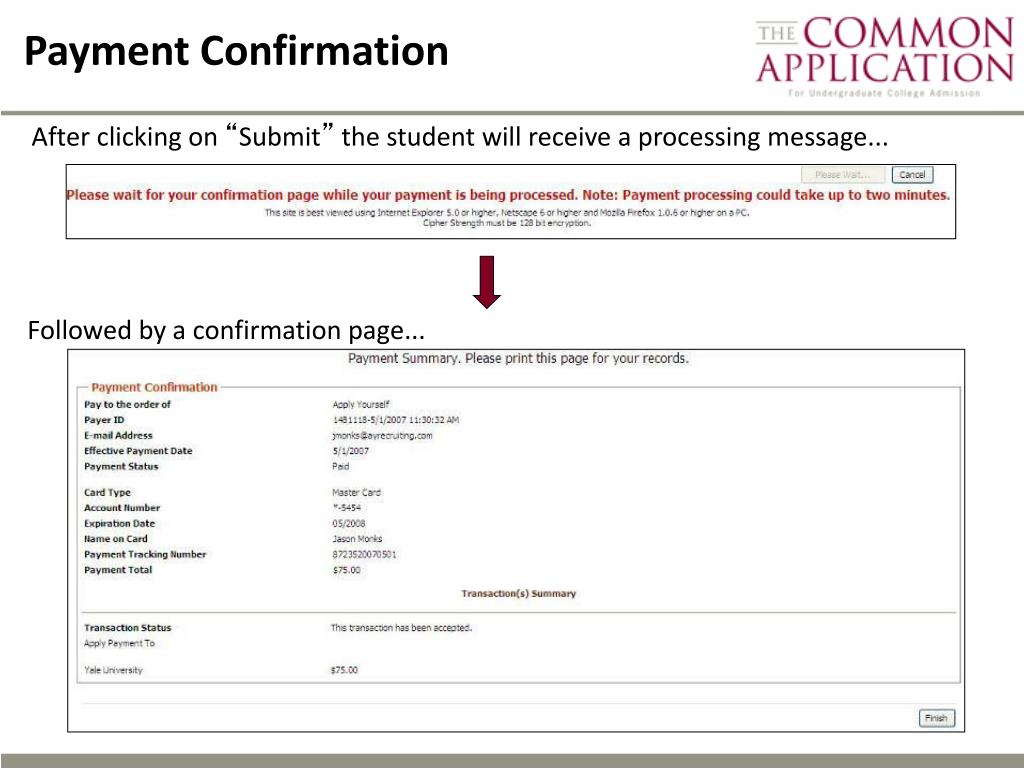Click the Common Application logo
Image resolution: width=1024 pixels, height=768 pixels.
click(885, 56)
